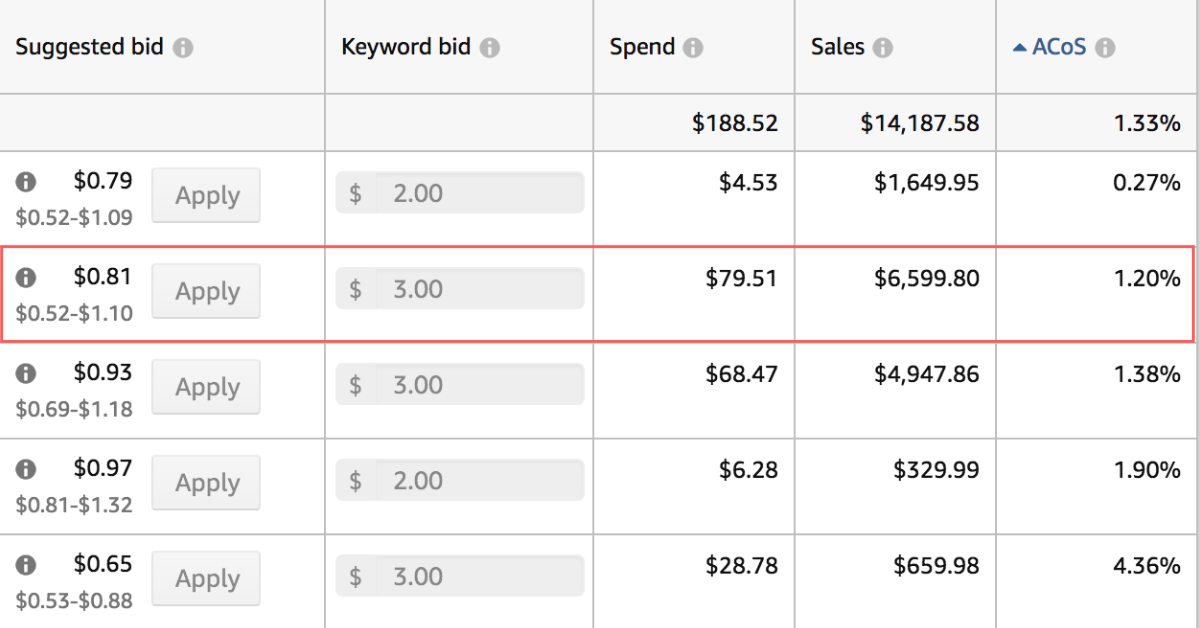Click the ACoS column info icon

point(1104,48)
